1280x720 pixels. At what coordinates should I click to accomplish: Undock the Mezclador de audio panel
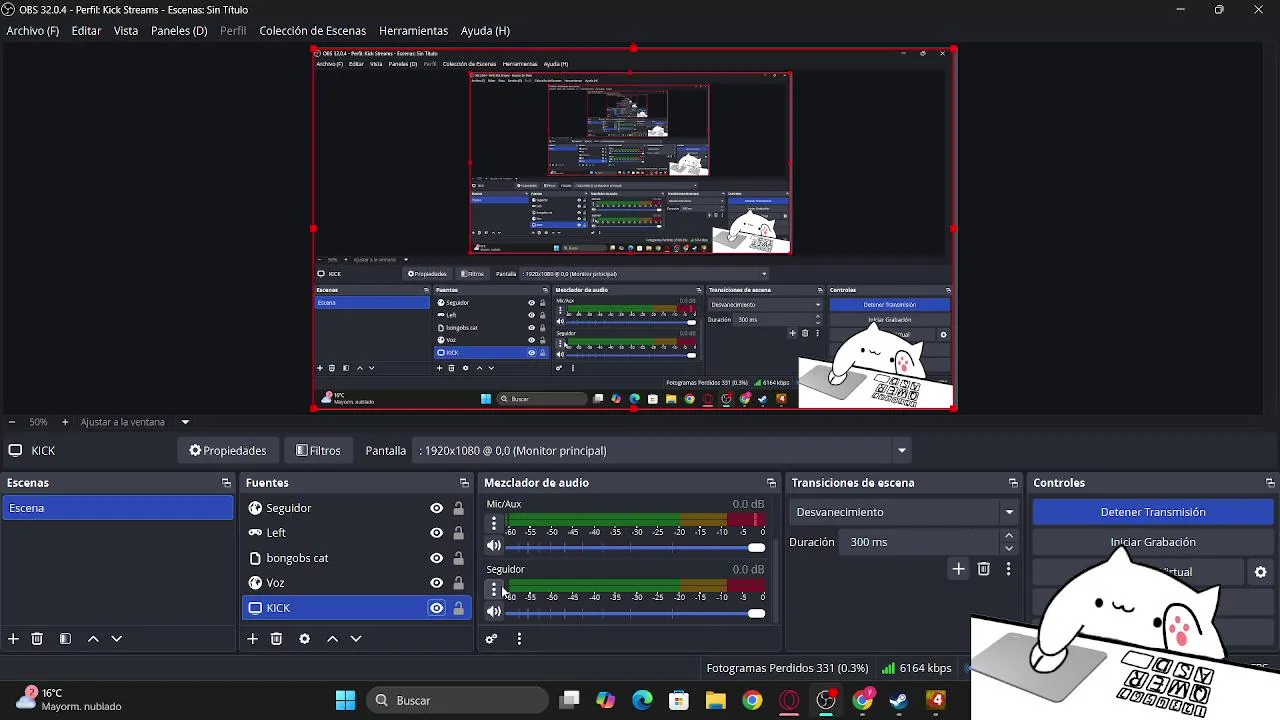[771, 483]
